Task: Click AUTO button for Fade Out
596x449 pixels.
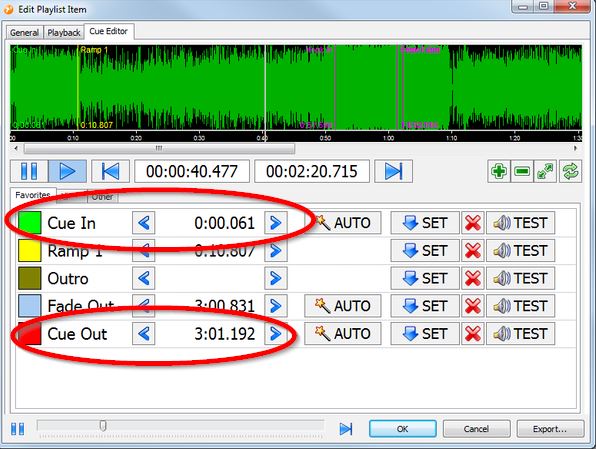Action: [x=342, y=306]
